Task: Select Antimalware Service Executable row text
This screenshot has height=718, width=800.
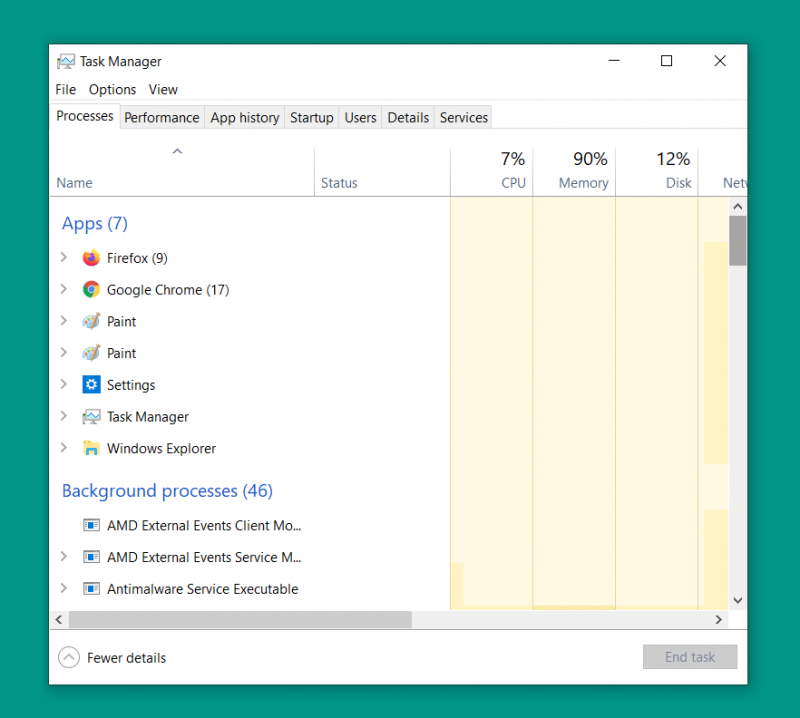Action: coord(203,589)
